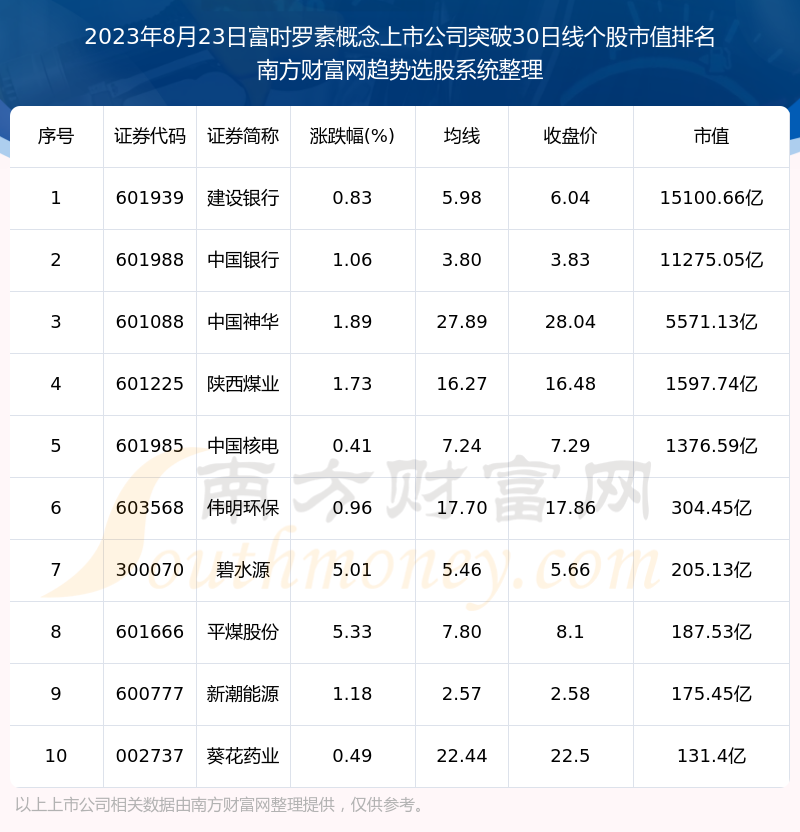The image size is (800, 832).
Task: Select stock code 601939
Action: (x=150, y=198)
